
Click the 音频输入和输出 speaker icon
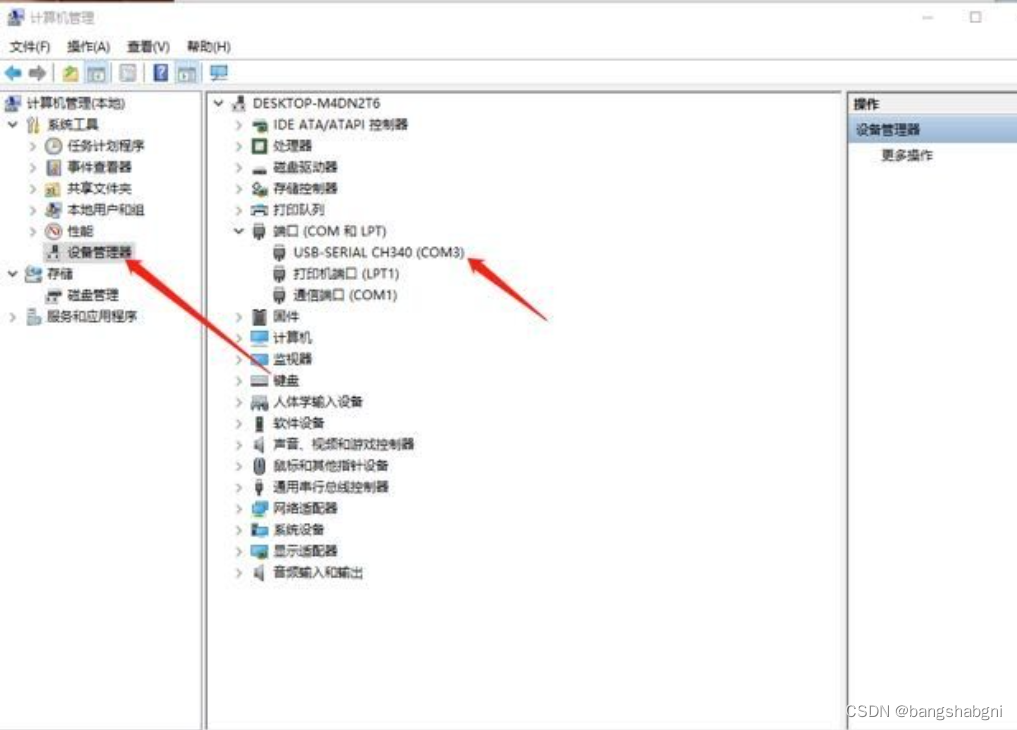(259, 572)
